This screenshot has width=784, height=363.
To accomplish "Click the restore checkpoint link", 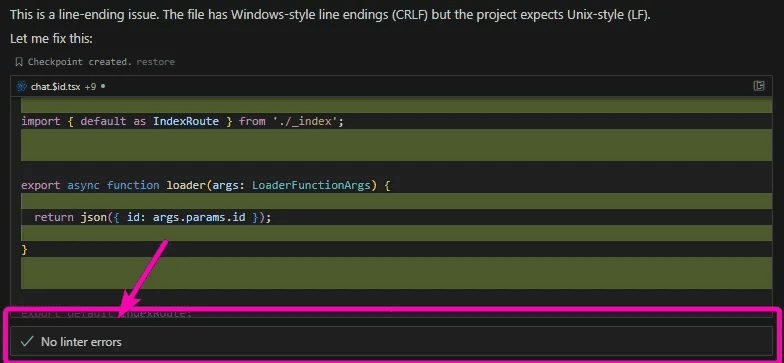I will point(156,62).
